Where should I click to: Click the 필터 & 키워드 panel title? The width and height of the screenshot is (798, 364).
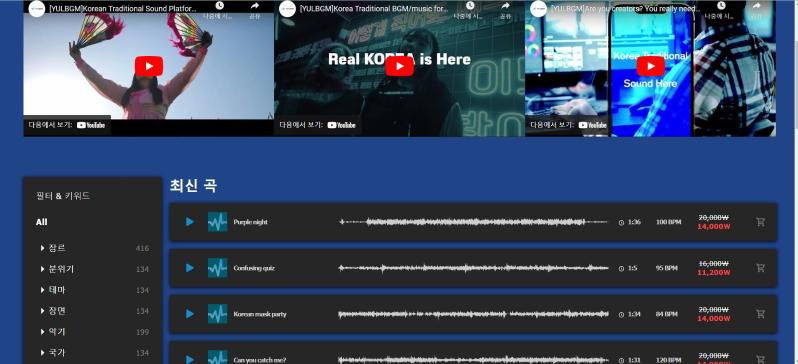(63, 195)
